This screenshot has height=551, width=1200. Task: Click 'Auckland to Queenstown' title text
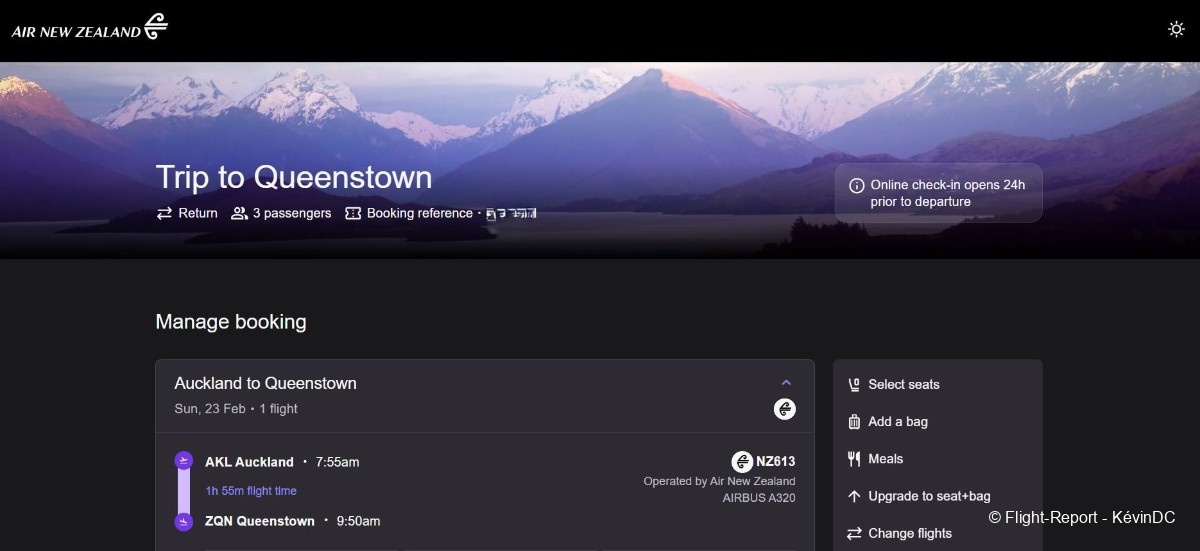point(265,383)
